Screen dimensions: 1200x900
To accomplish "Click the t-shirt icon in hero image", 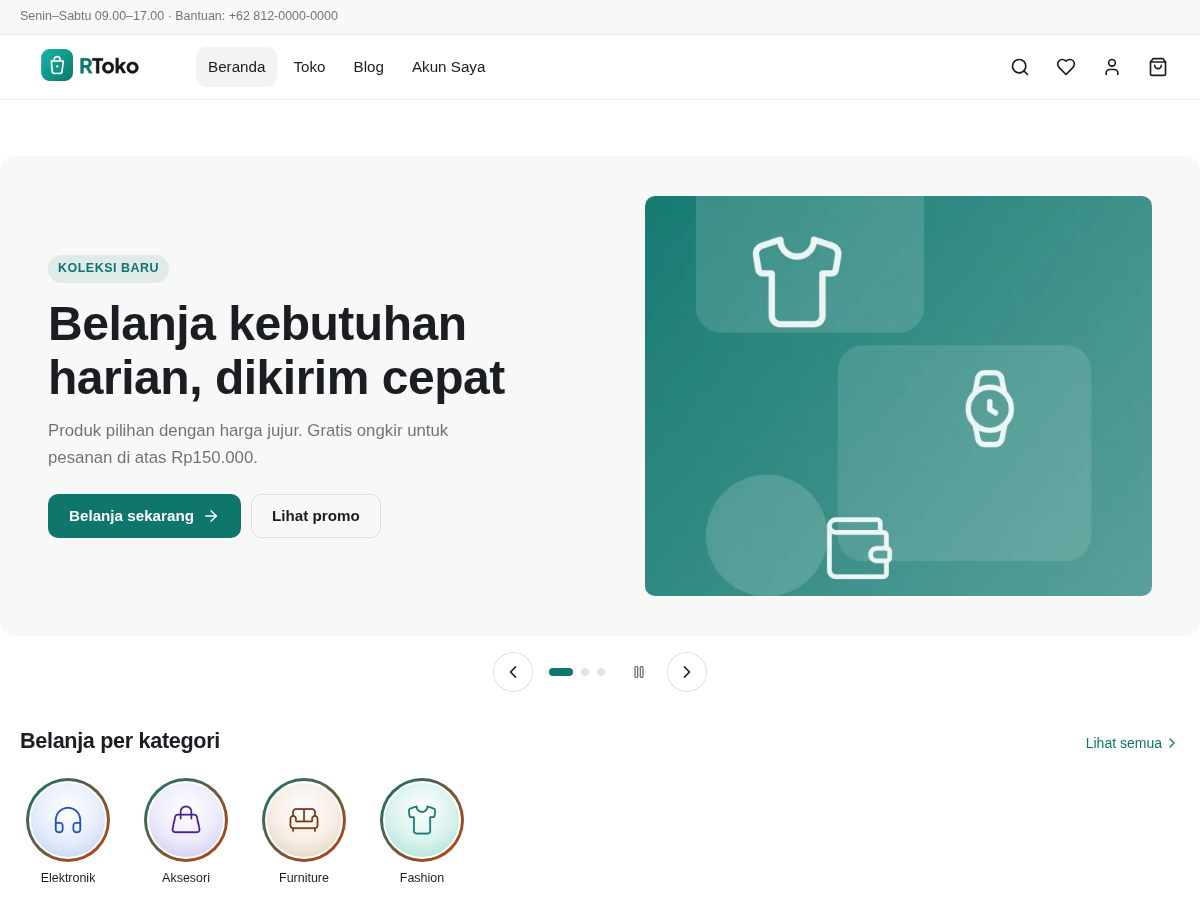I will click(x=797, y=281).
